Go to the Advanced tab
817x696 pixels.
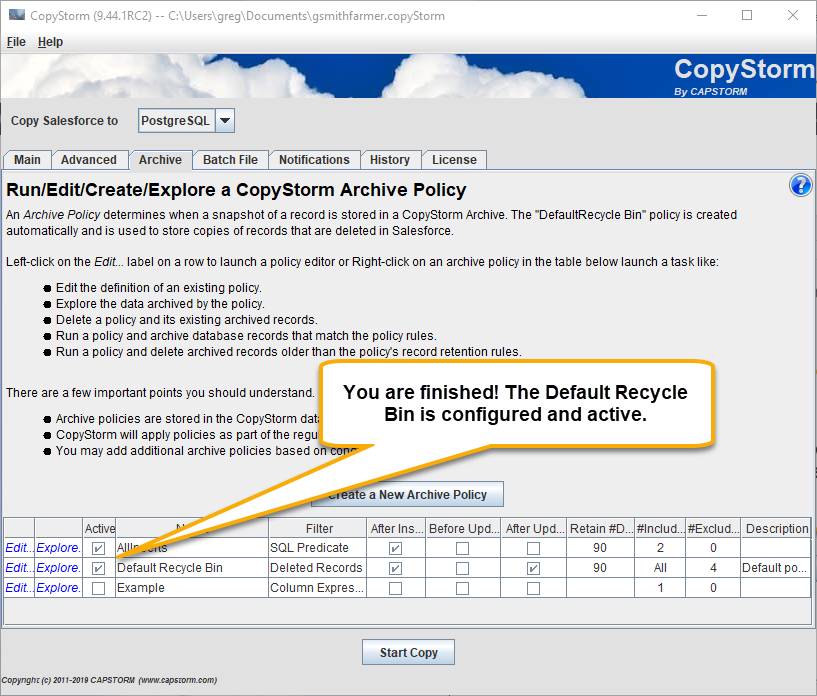[89, 159]
